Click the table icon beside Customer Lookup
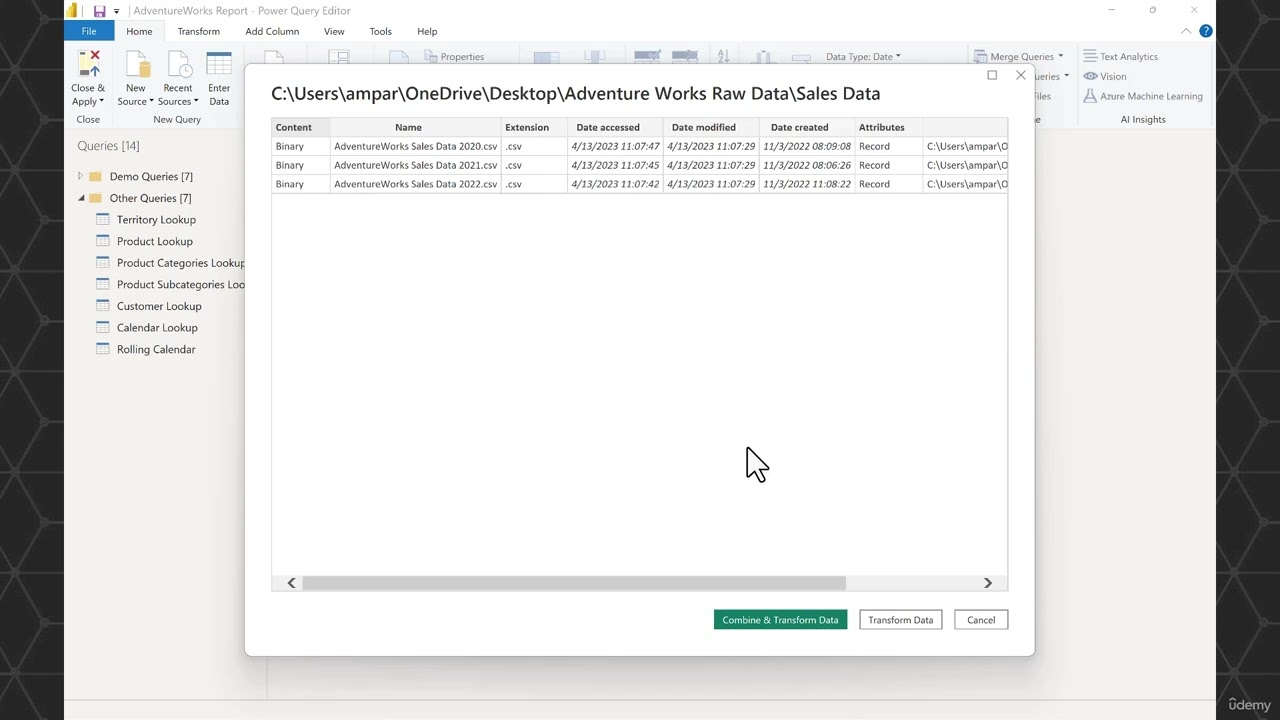 click(x=102, y=306)
